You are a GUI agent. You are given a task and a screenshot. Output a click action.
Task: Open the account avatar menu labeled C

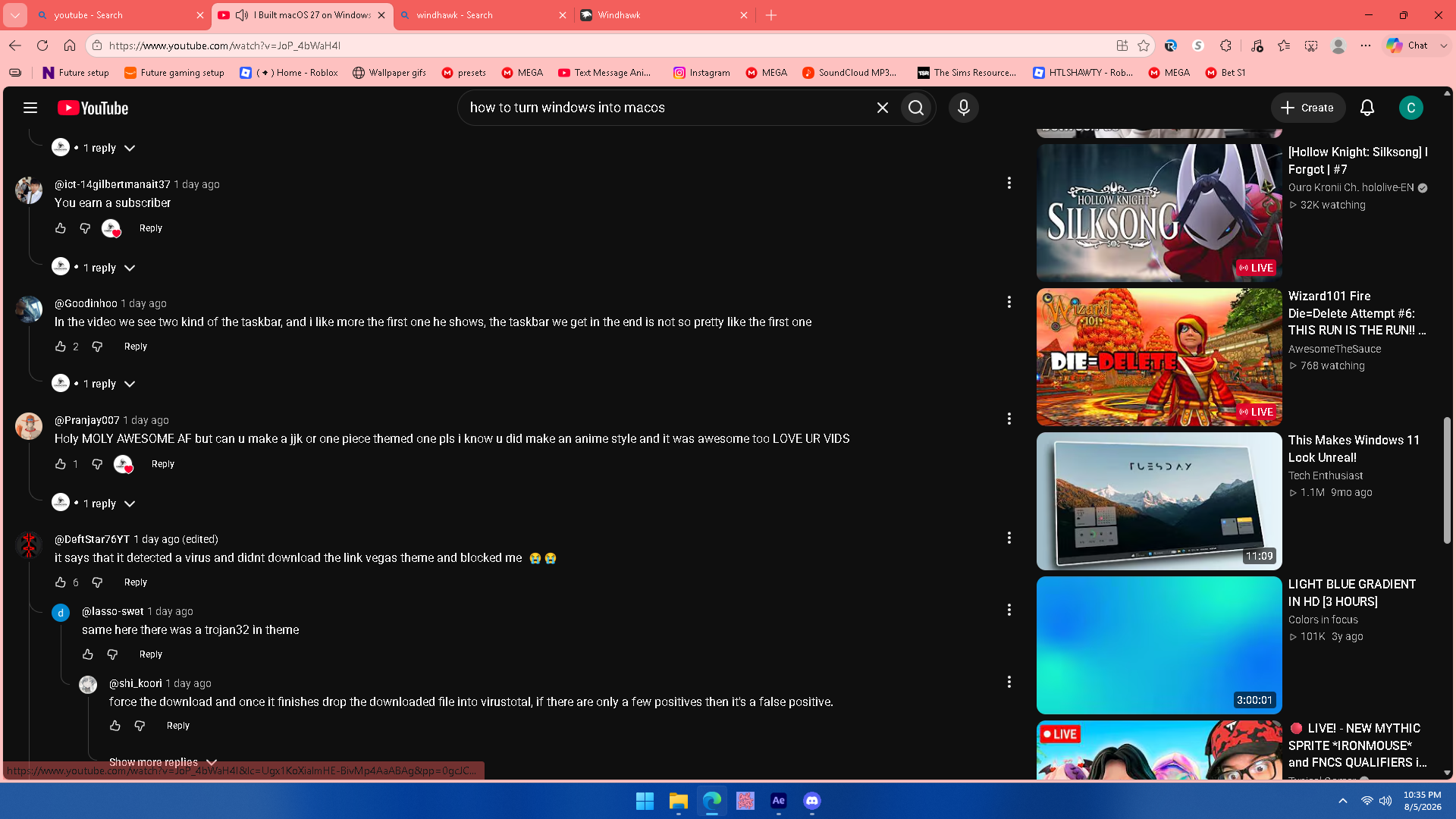click(x=1411, y=108)
